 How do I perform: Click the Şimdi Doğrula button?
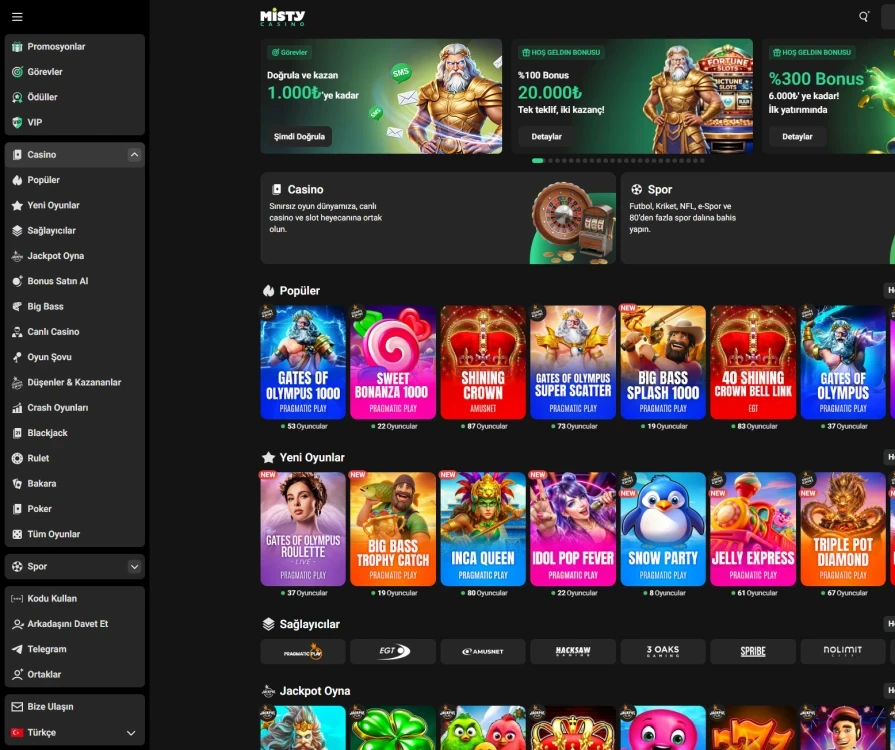[299, 136]
